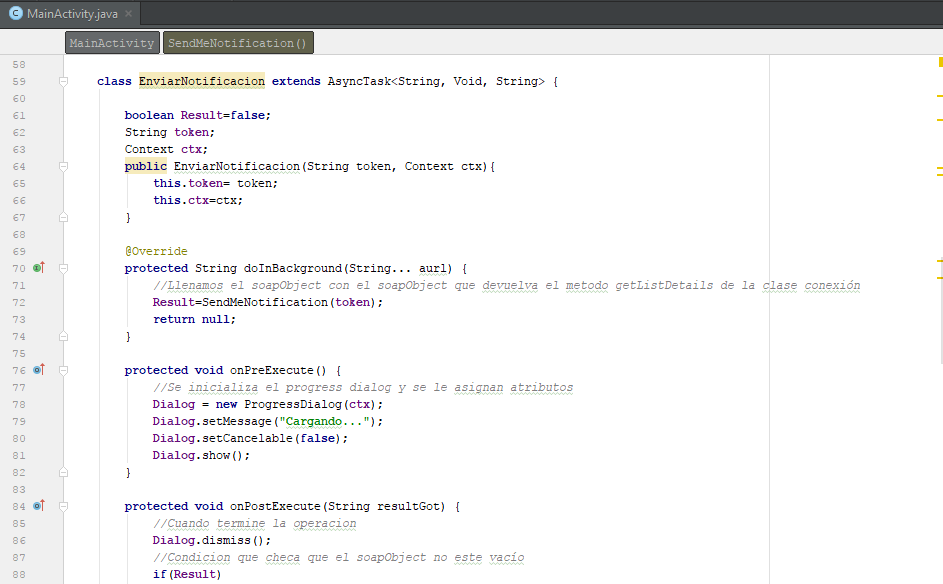The image size is (943, 584).
Task: Click the comment on line 77
Action: coord(363,387)
